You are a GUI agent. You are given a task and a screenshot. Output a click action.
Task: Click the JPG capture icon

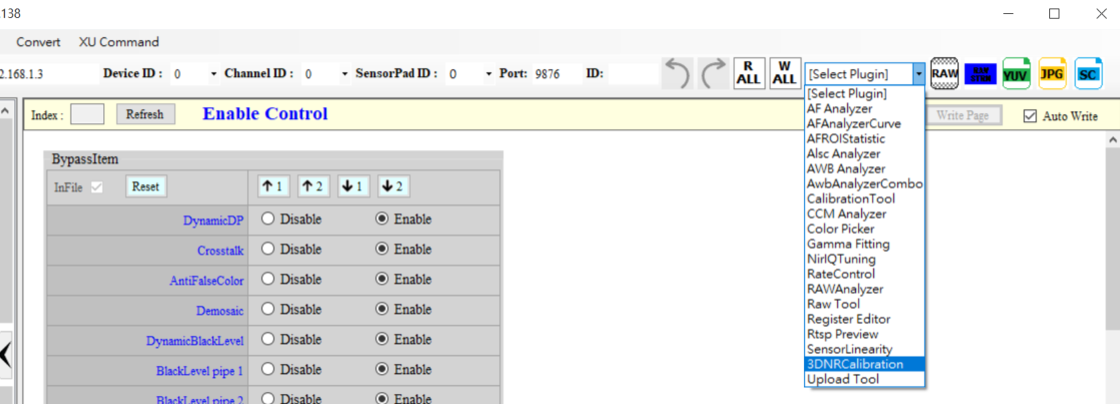[x=1052, y=73]
